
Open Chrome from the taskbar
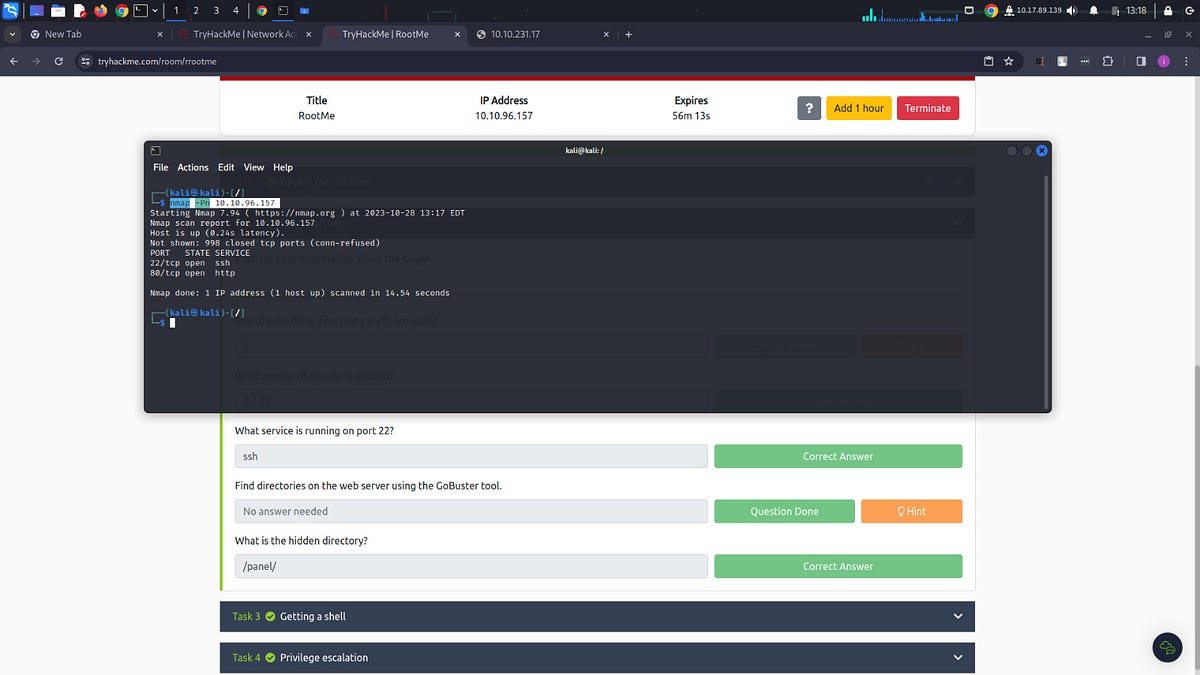pos(121,10)
